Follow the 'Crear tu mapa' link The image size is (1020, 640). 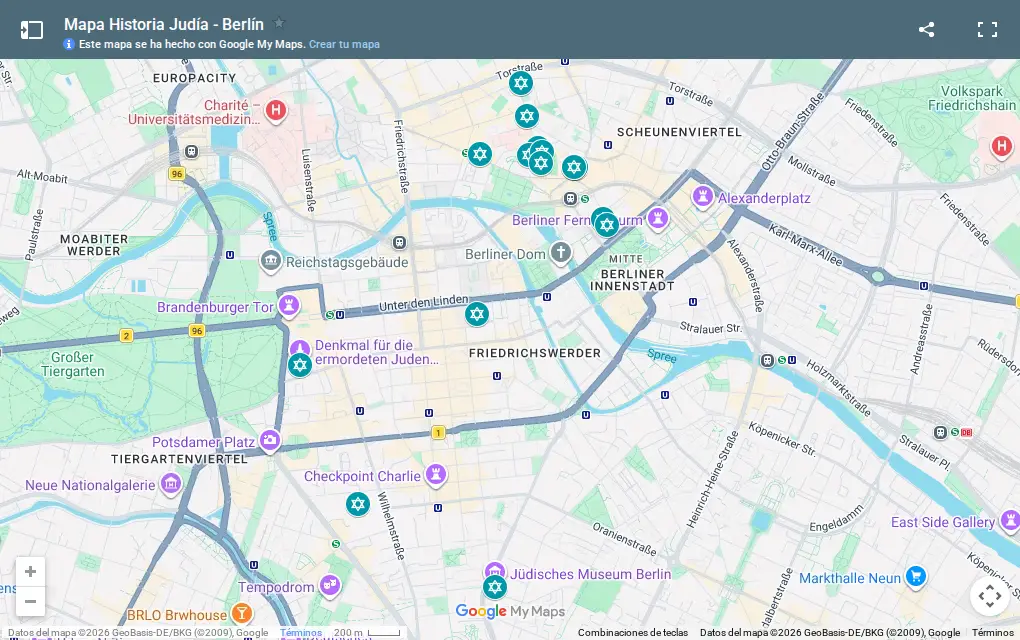point(344,44)
